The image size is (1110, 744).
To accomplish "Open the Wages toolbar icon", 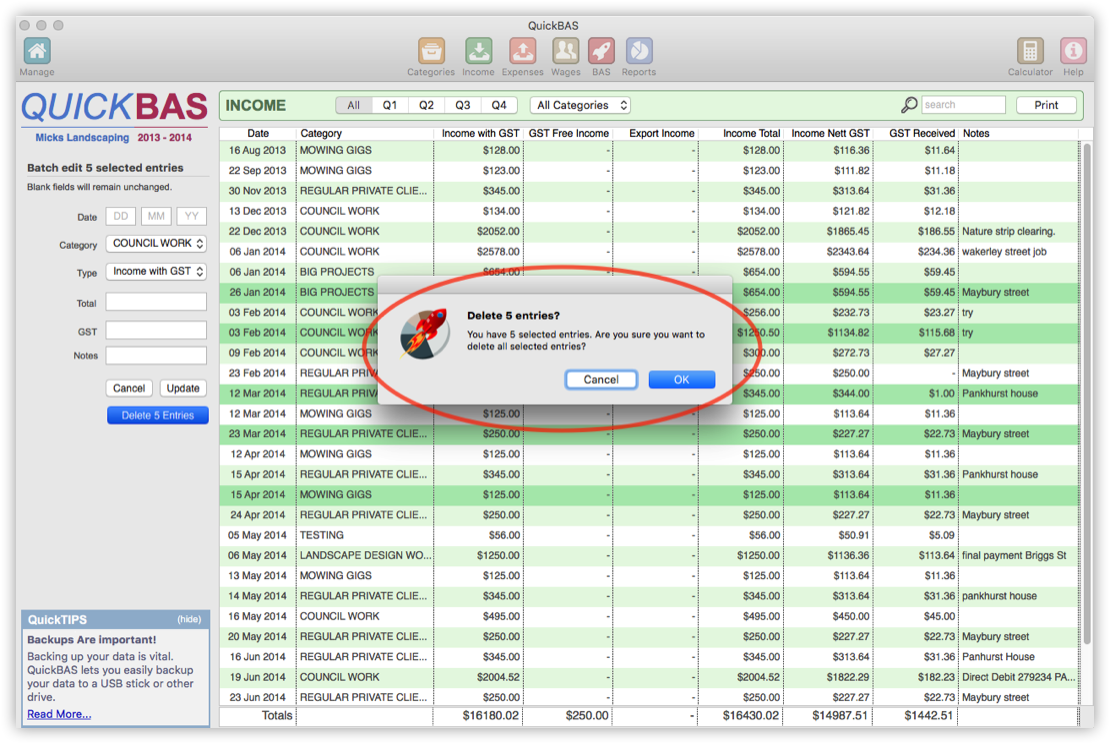I will pyautogui.click(x=565, y=51).
